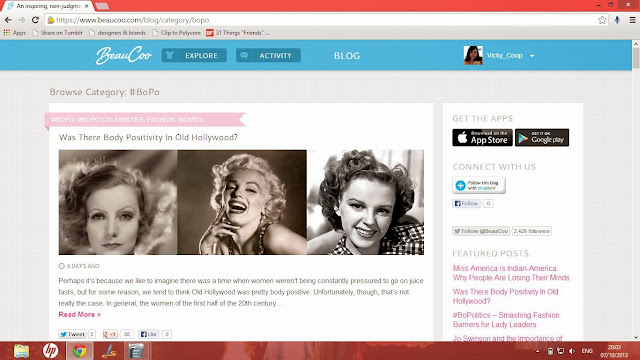
Task: Click the MOVIES category tag
Action: pyautogui.click(x=191, y=120)
